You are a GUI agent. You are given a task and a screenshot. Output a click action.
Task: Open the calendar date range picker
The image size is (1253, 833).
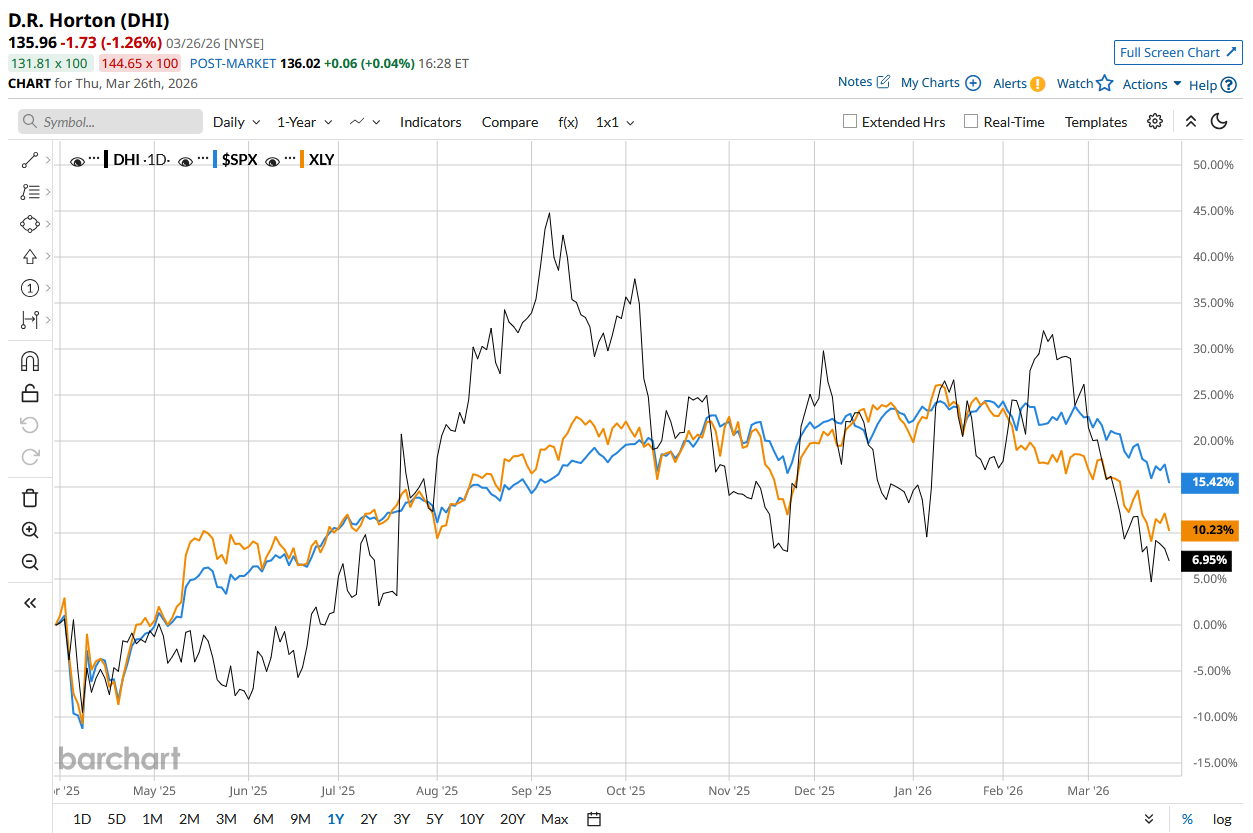click(x=594, y=819)
